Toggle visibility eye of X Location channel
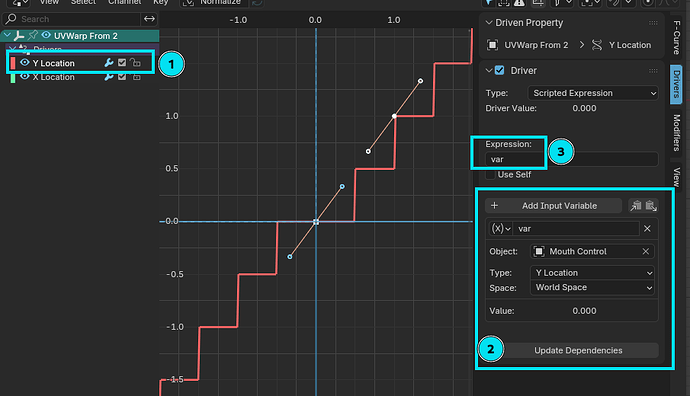690x396 pixels. [25, 77]
